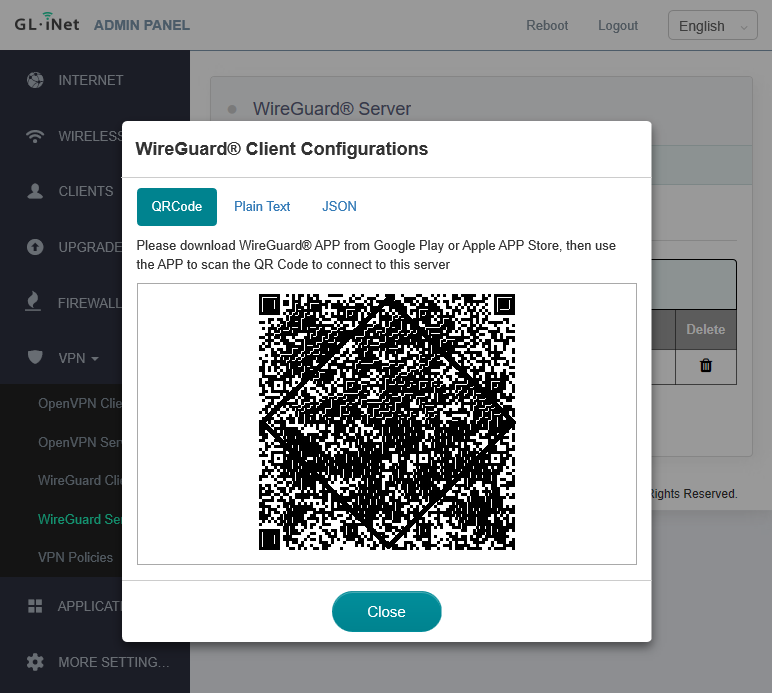Collapse the VPN menu section

tap(78, 357)
